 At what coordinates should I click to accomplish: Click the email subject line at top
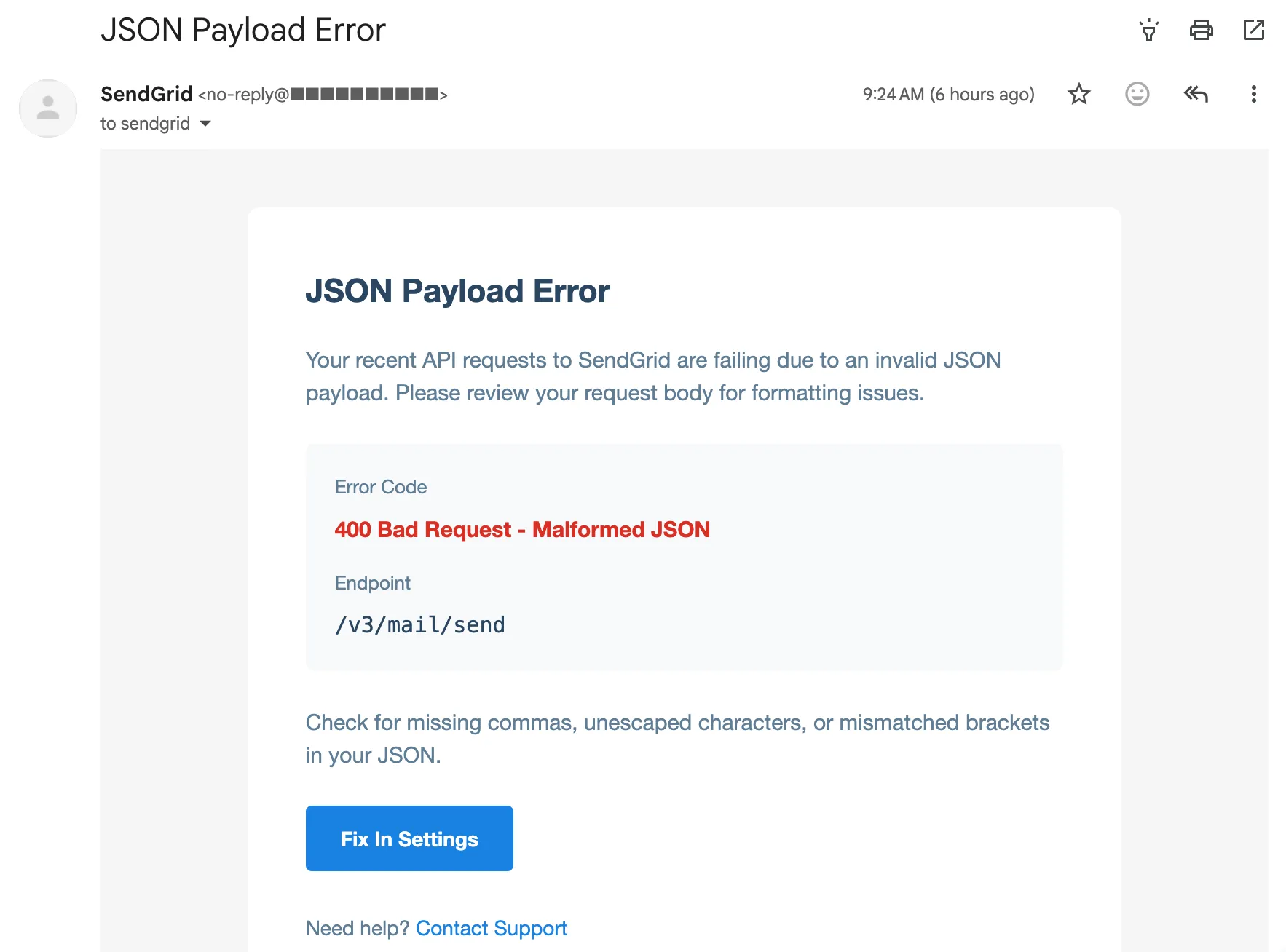pyautogui.click(x=243, y=31)
